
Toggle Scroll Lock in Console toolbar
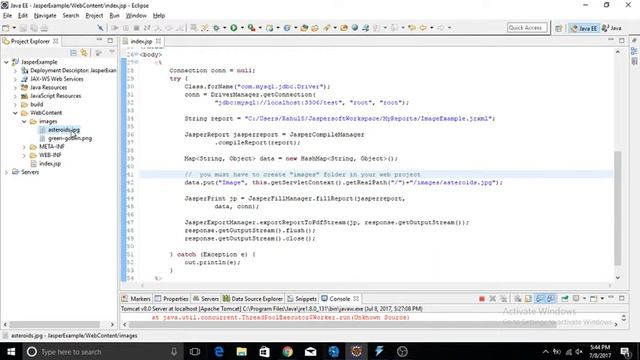click(528, 299)
